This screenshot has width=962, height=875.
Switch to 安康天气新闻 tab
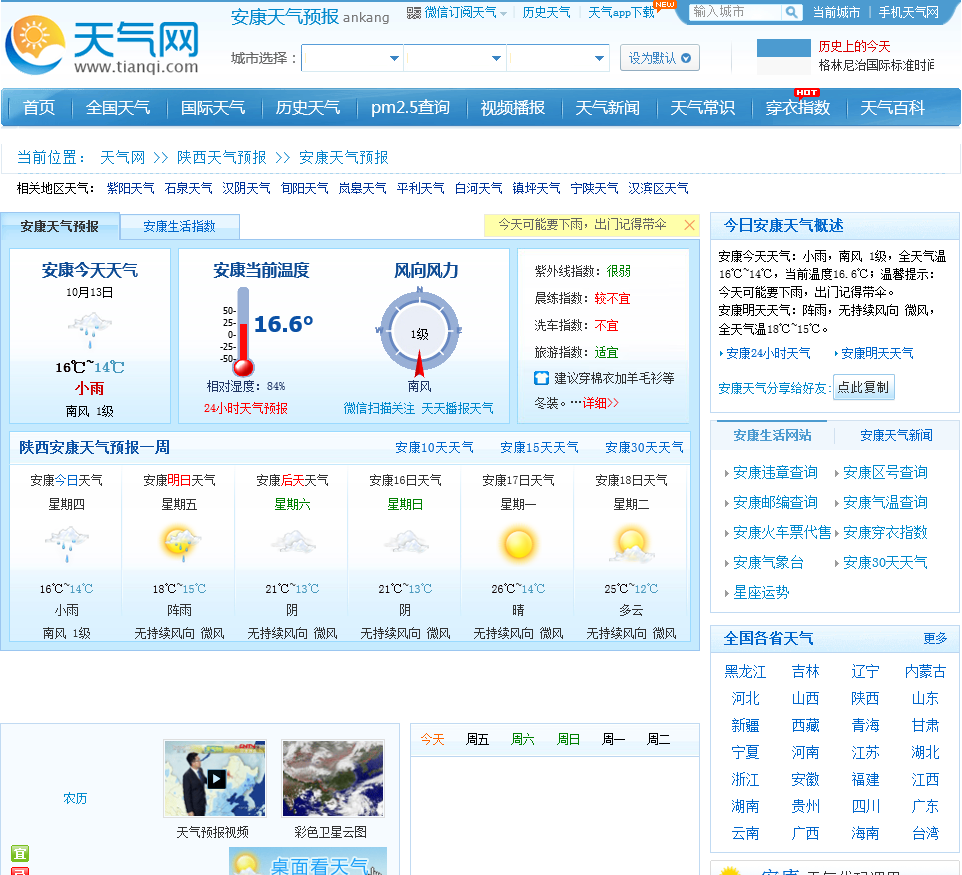coord(896,436)
